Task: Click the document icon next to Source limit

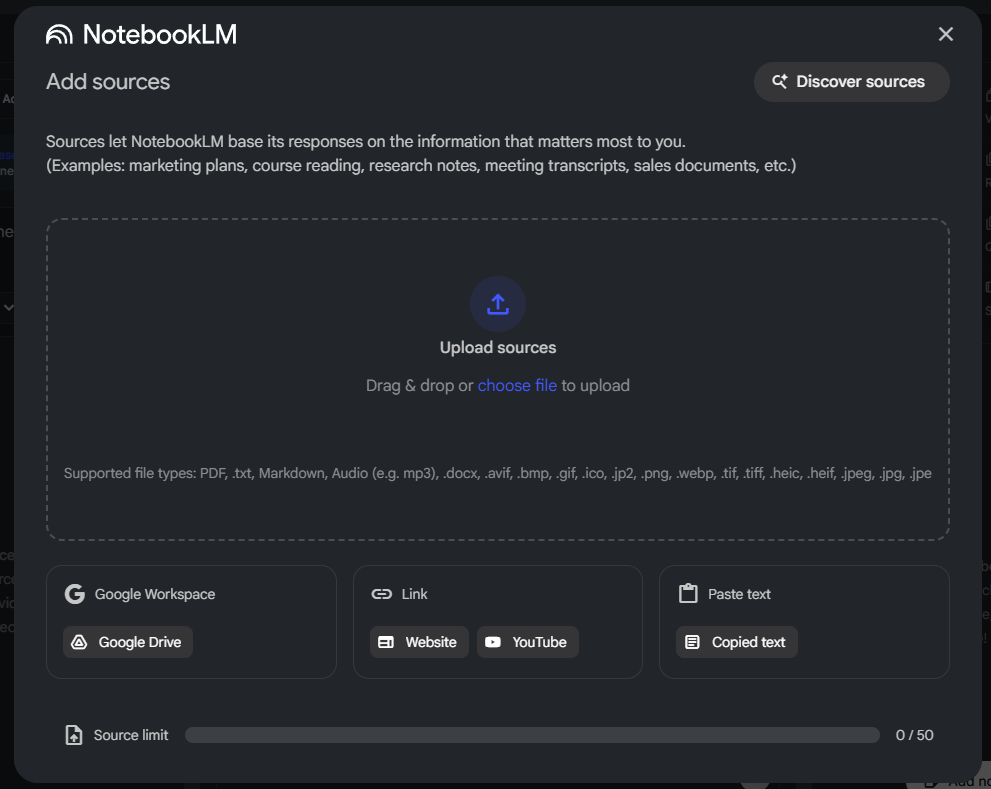Action: 74,734
